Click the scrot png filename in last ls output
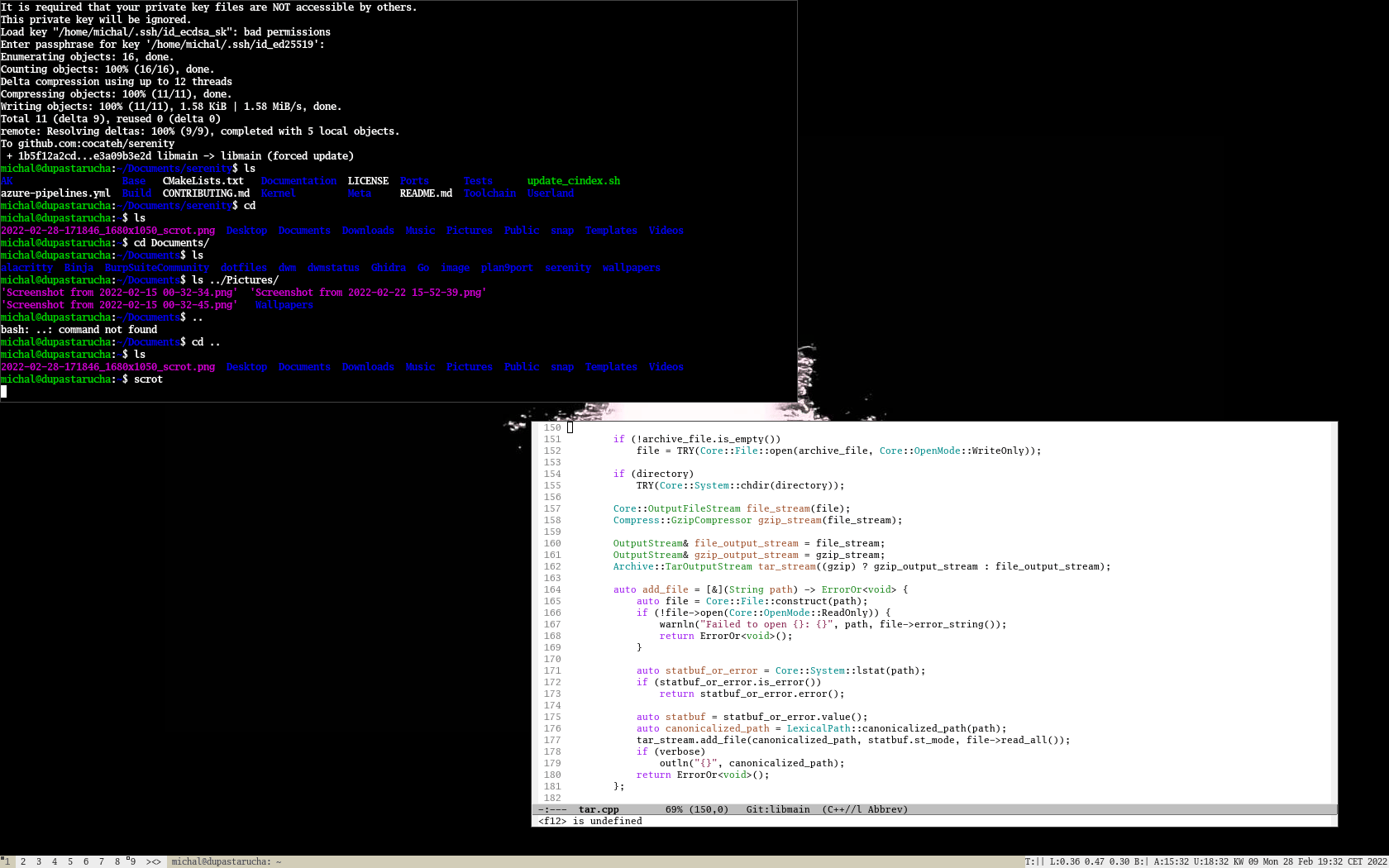The width and height of the screenshot is (1389, 868). pyautogui.click(x=107, y=367)
